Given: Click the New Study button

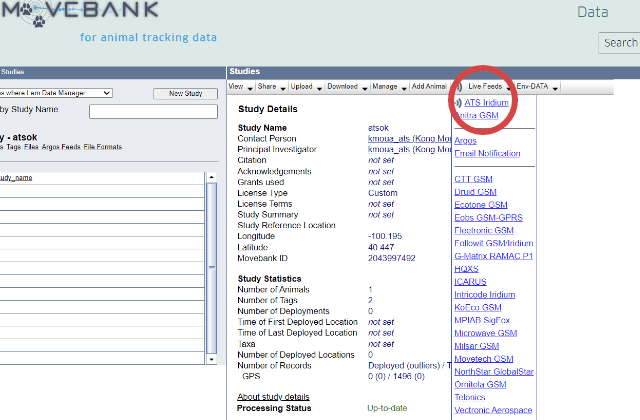Looking at the screenshot, I should point(185,94).
